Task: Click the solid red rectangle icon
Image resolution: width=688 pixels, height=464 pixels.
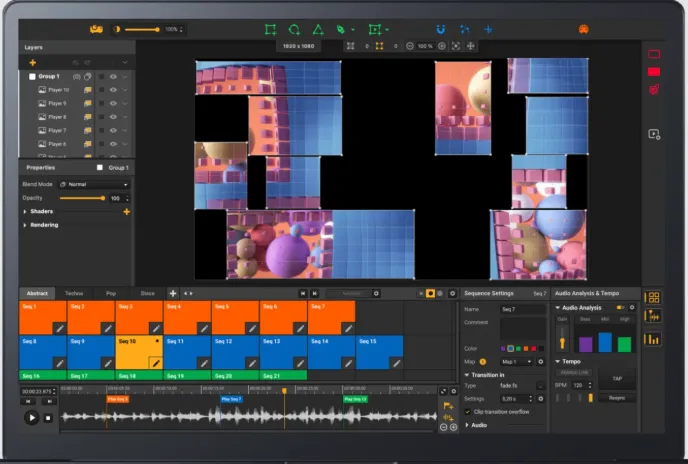Action: [654, 72]
